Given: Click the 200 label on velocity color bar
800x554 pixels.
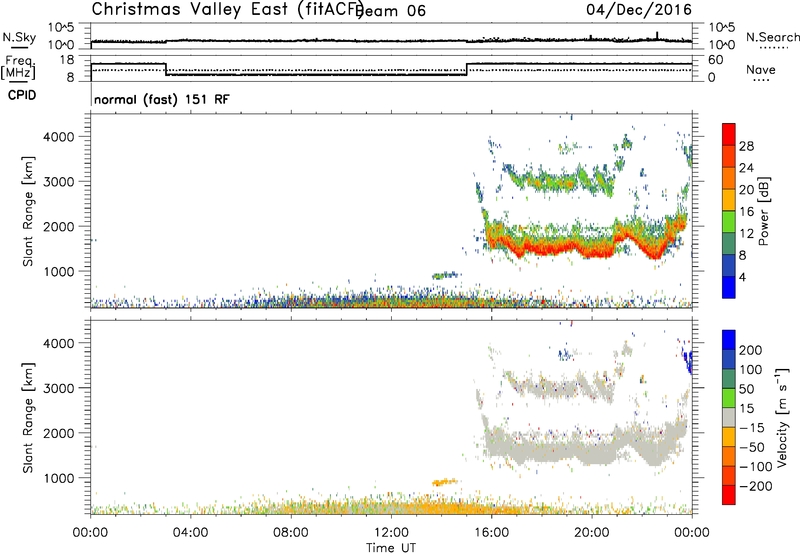Looking at the screenshot, I should tap(751, 350).
